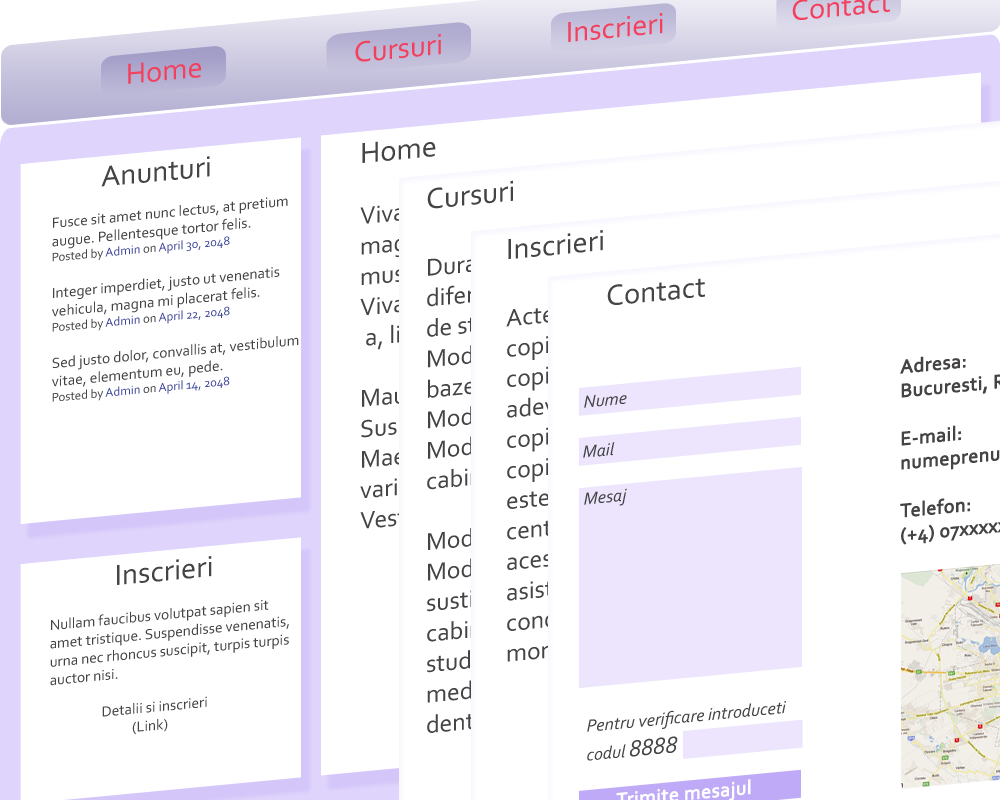1000x800 pixels.
Task: Click the text 'Nullam faucibus volutpat sapien sit'
Action: tap(159, 614)
